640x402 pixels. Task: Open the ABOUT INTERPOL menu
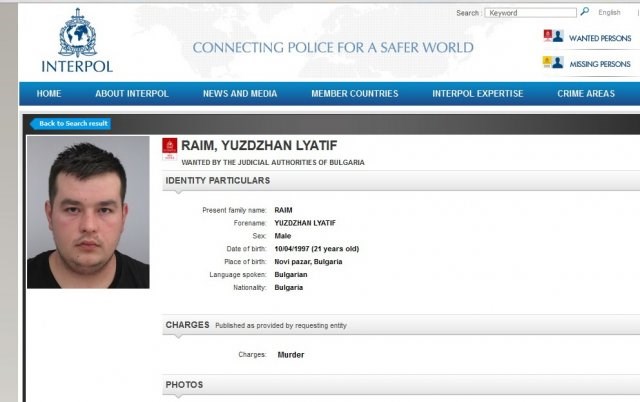point(132,93)
